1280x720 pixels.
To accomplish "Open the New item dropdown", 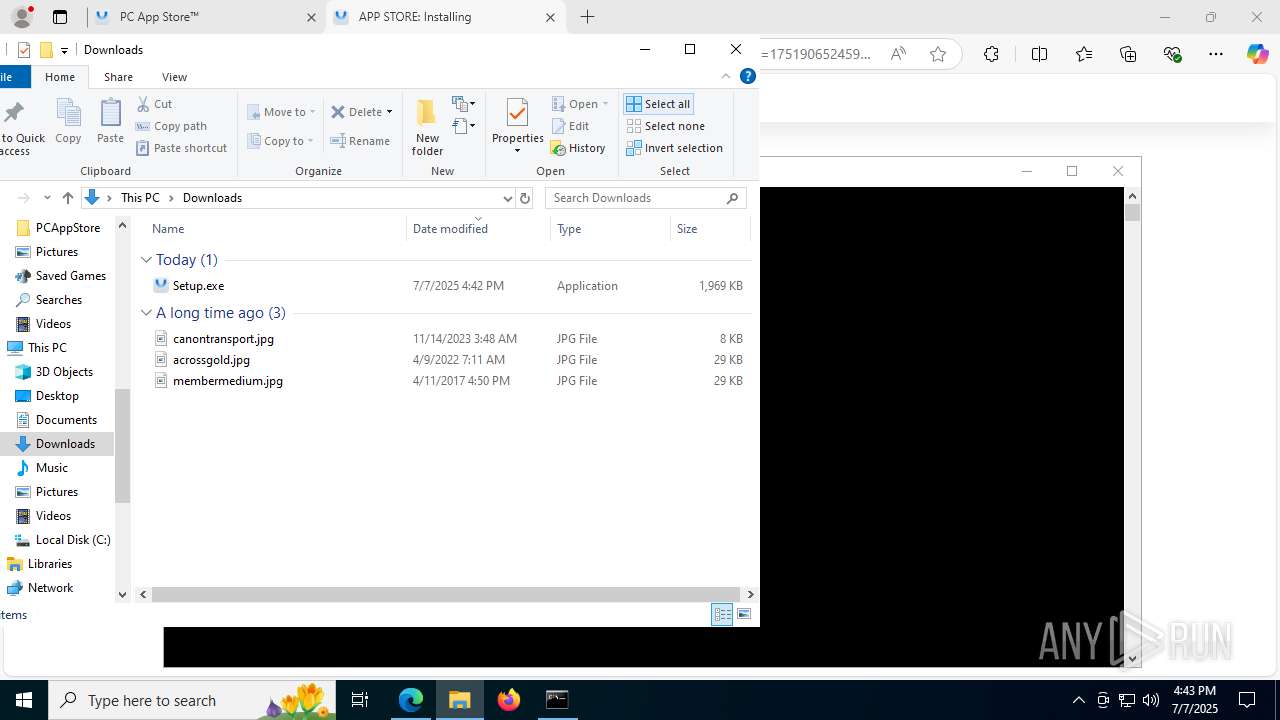I will tap(464, 104).
